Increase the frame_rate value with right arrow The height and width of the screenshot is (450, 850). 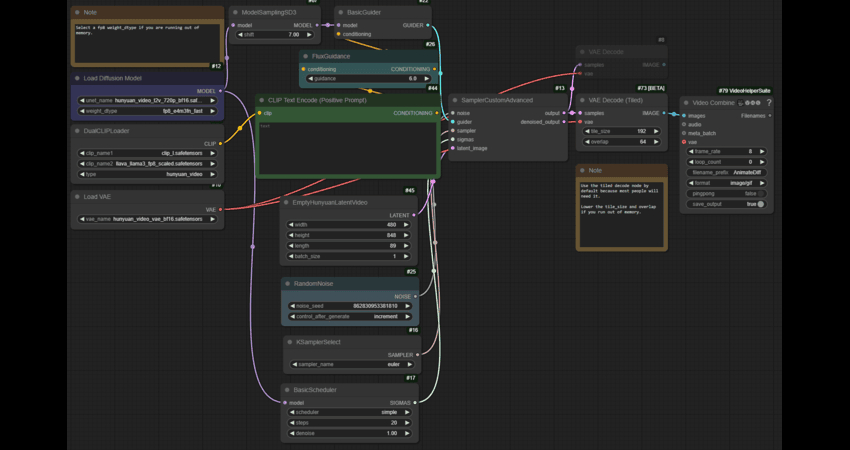tap(762, 152)
